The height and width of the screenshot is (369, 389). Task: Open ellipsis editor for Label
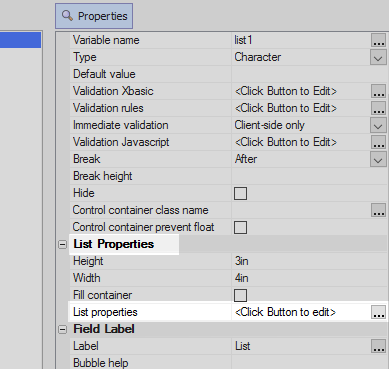(x=378, y=346)
